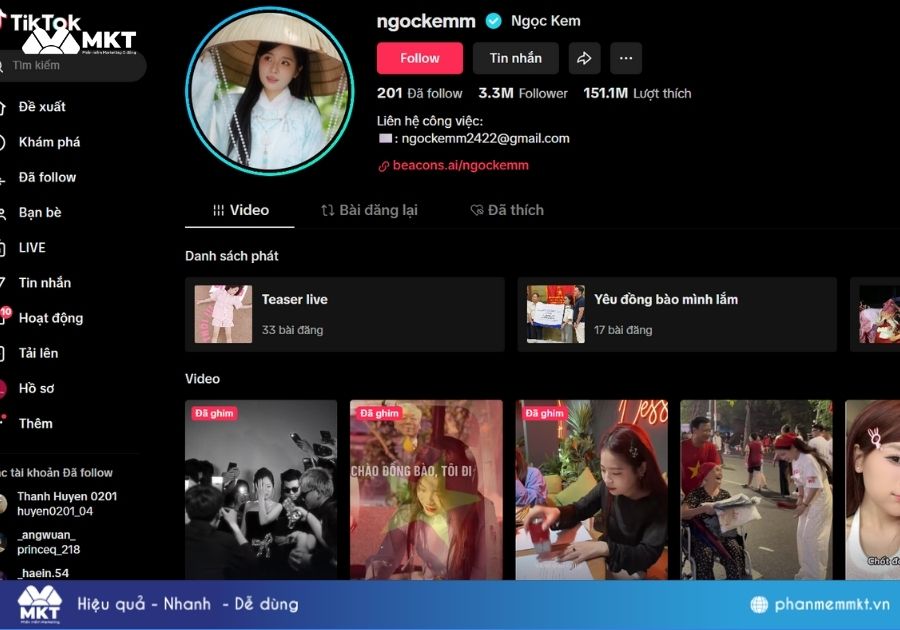Screen dimensions: 900x630
Task: Switch to the Bài đăng lại tab
Action: tap(373, 210)
